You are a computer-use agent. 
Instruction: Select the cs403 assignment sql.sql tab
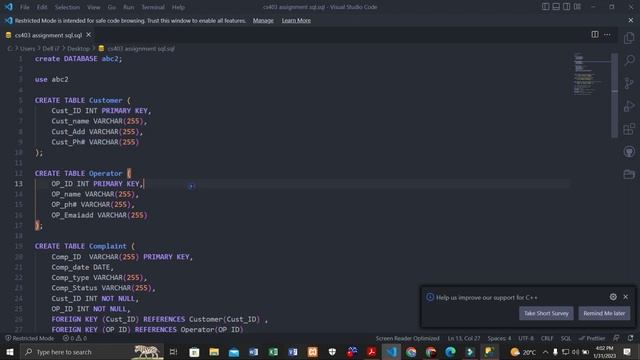click(48, 35)
